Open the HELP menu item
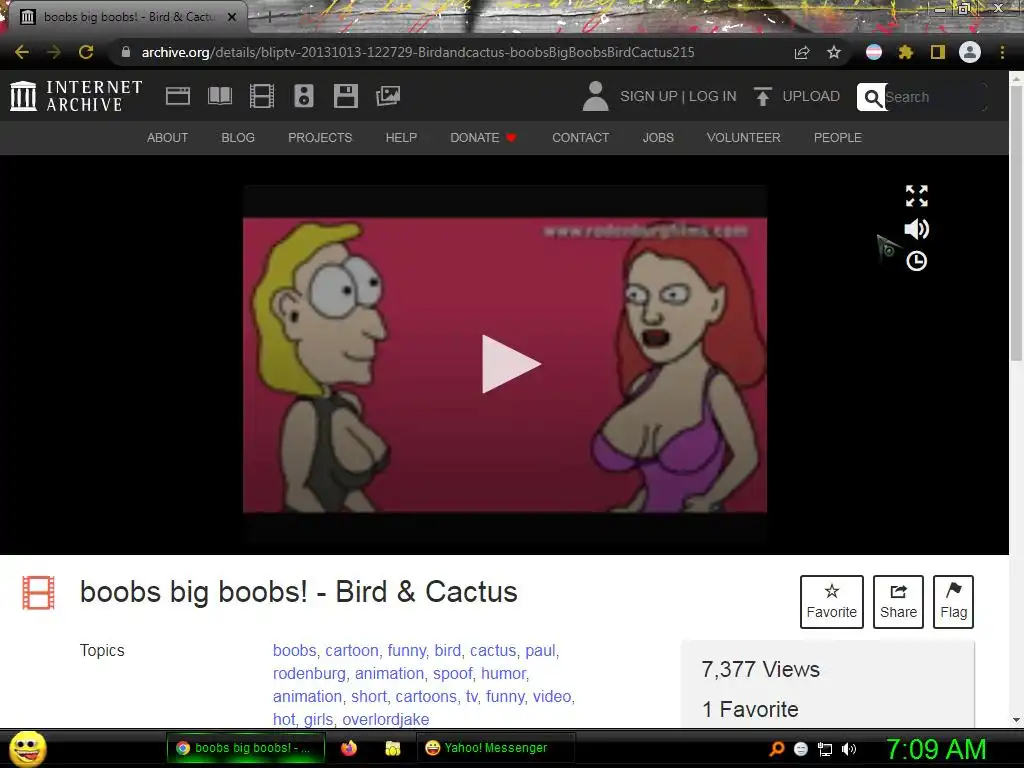The image size is (1024, 768). pos(401,138)
